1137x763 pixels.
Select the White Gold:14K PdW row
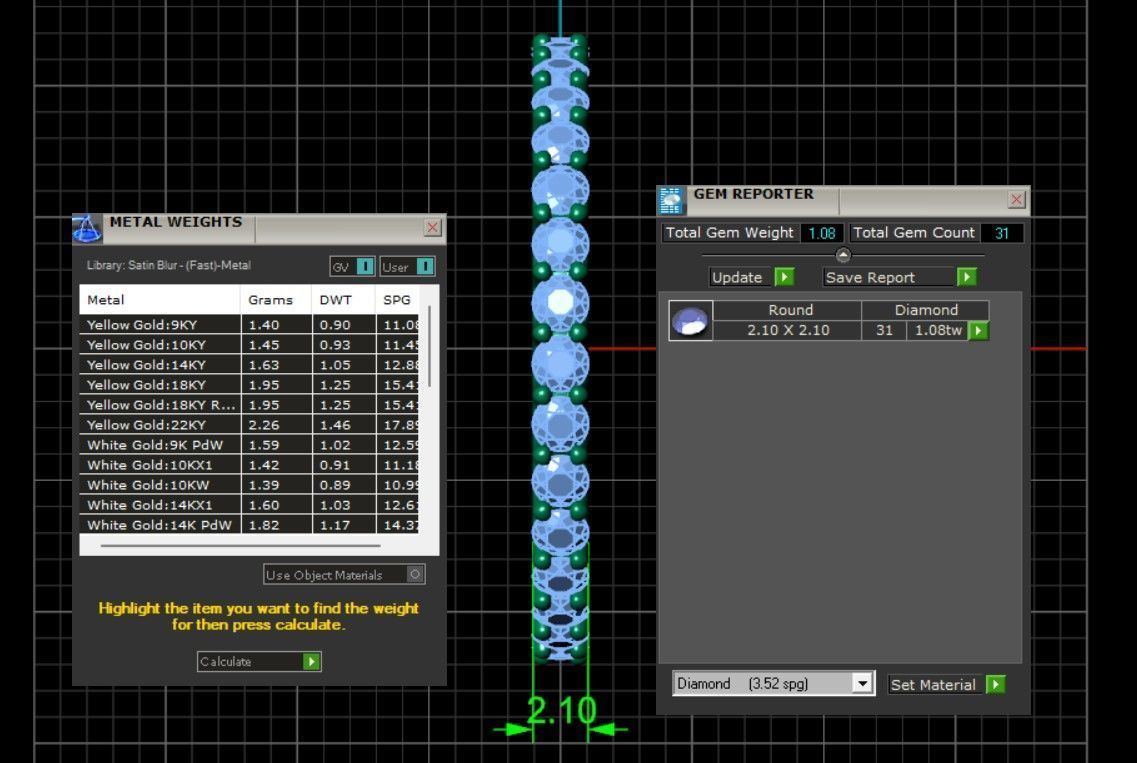249,524
